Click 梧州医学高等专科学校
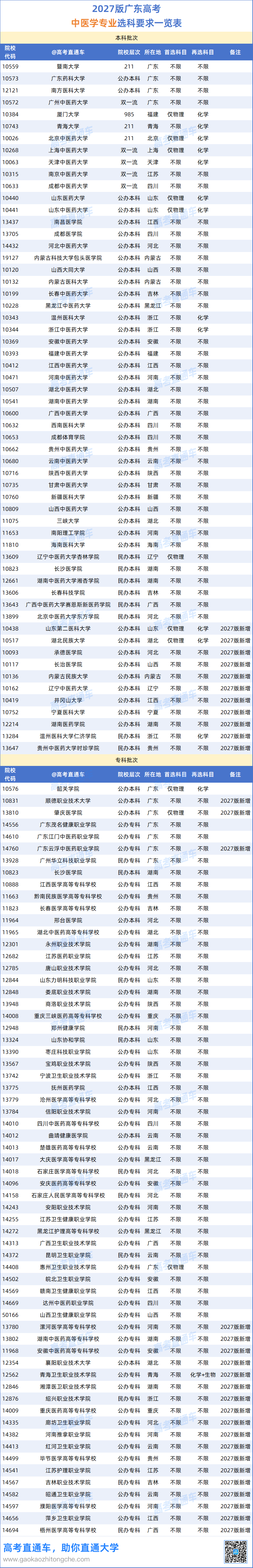Image resolution: width=253 pixels, height=1568 pixels. [x=68, y=1530]
